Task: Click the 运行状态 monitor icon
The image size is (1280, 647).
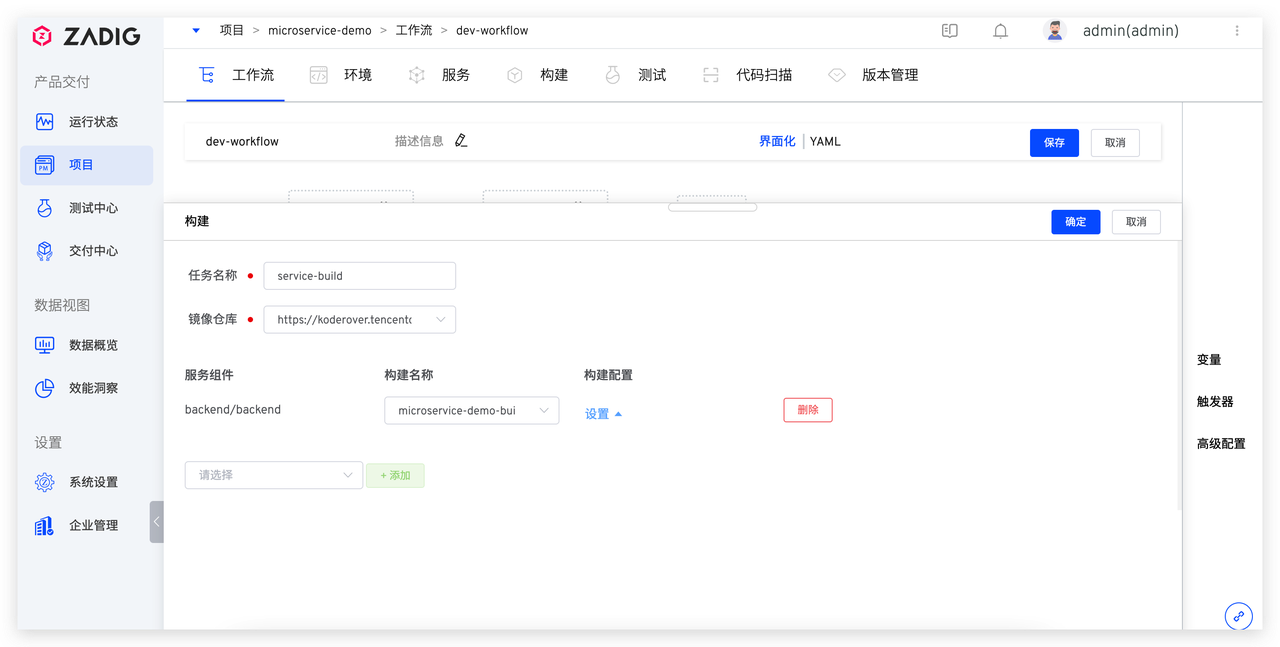Action: [44, 122]
